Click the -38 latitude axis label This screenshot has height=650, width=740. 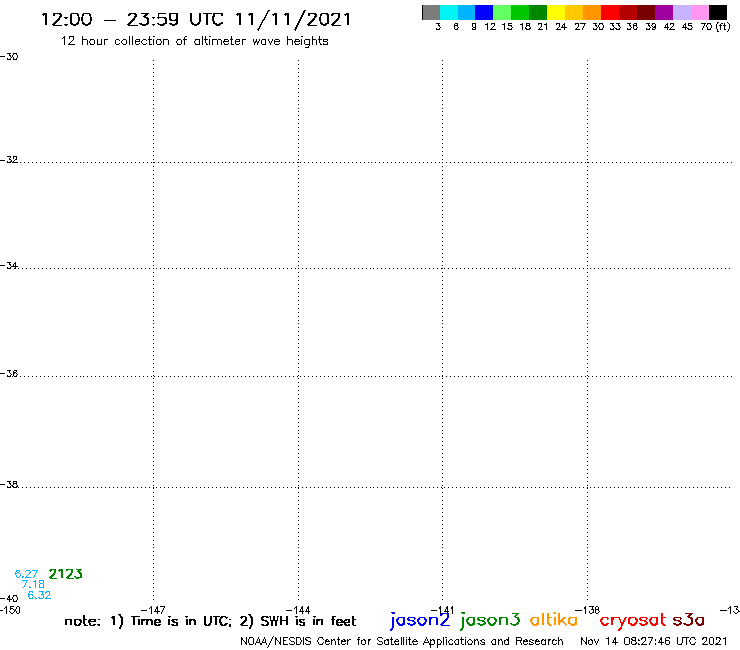(9, 484)
